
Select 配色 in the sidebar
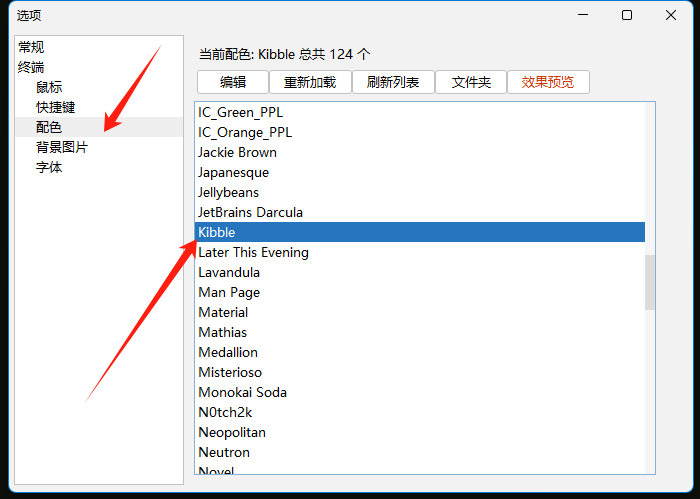[49, 127]
